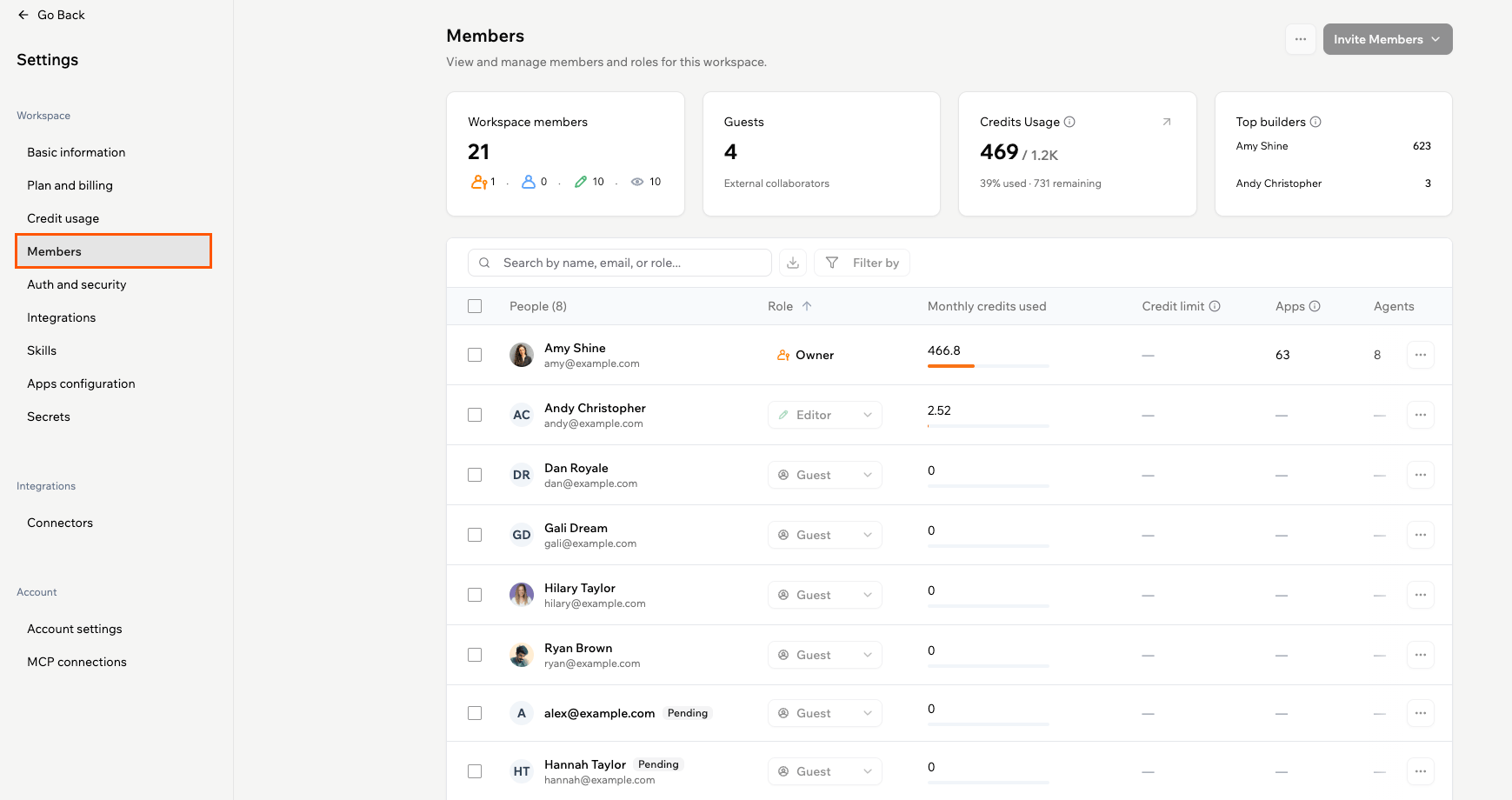Open the row actions menu for Ryan Brown
Viewport: 1512px width, 800px height.
1420,655
